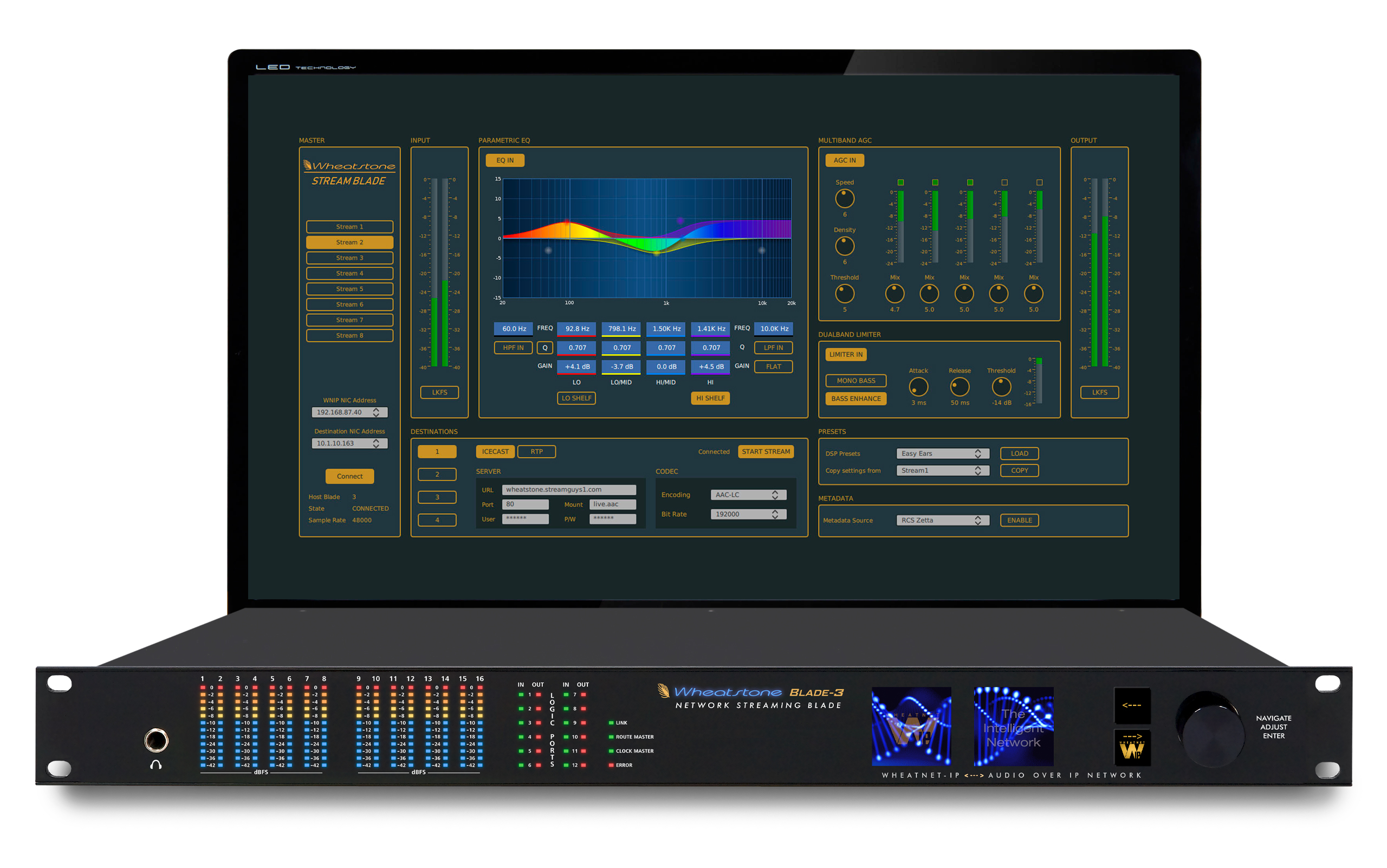This screenshot has height=868, width=1387.
Task: Click limiter Threshold knob
Action: pos(1001,387)
